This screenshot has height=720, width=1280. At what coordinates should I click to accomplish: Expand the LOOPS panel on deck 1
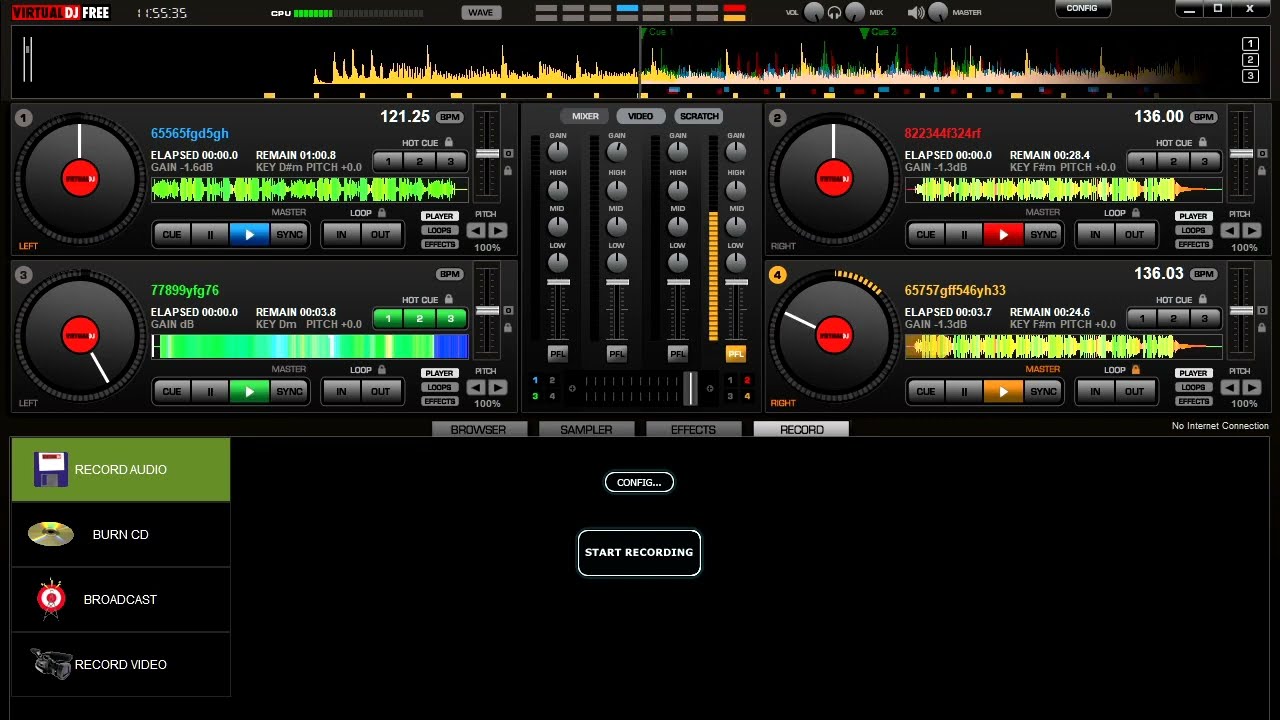439,230
